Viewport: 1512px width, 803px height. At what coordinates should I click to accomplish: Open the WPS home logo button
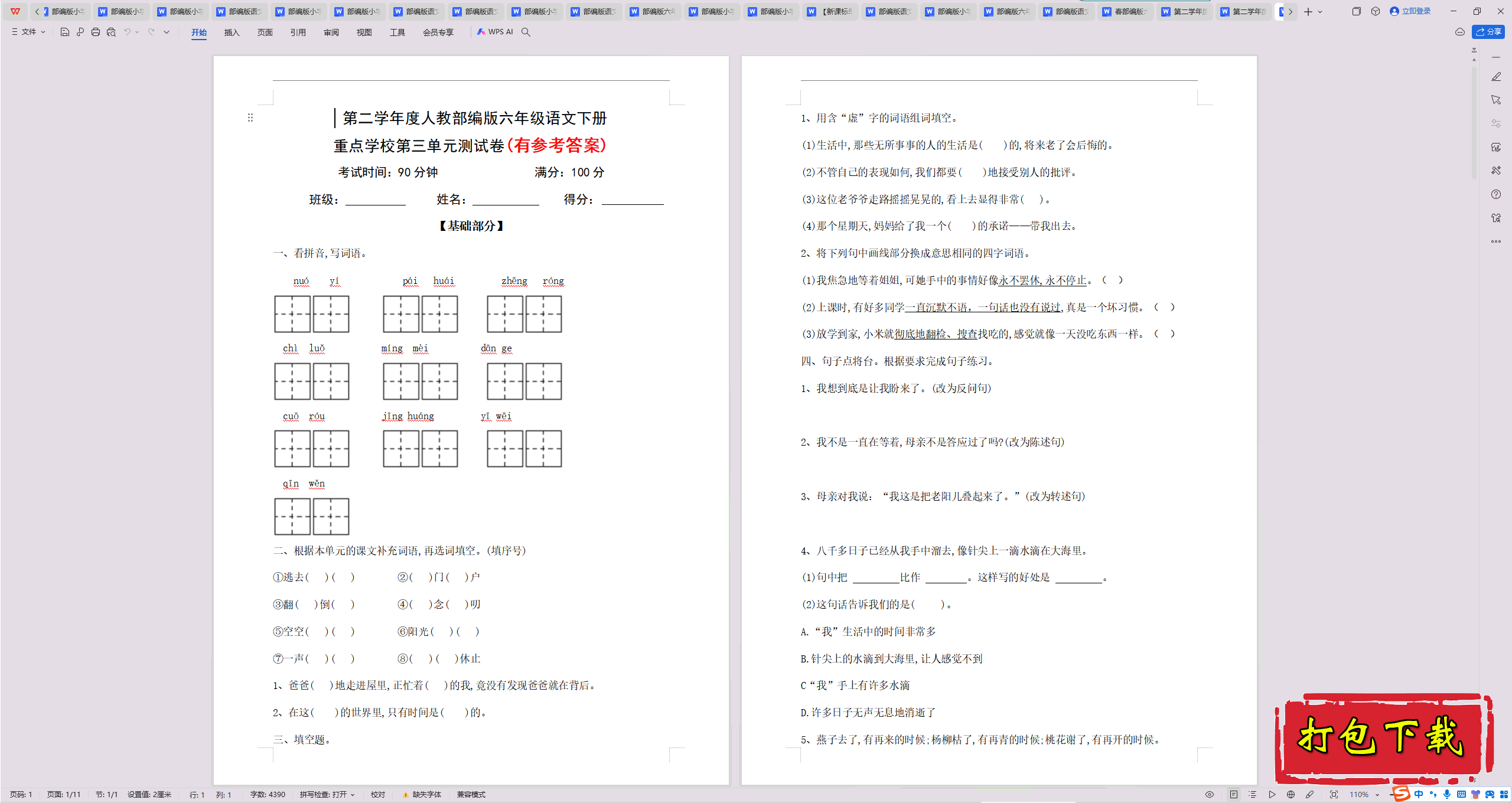click(x=15, y=11)
